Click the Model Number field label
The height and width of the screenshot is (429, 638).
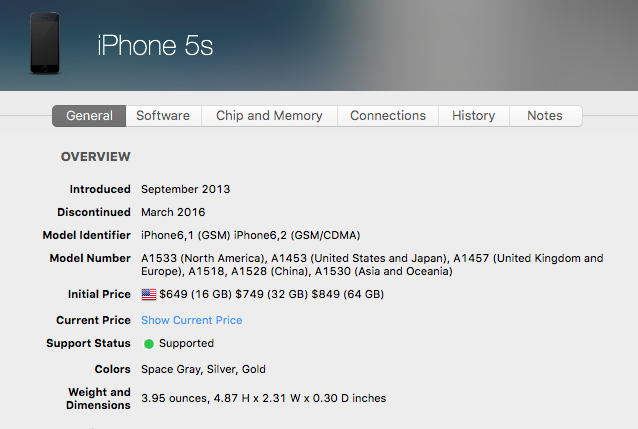pos(90,258)
